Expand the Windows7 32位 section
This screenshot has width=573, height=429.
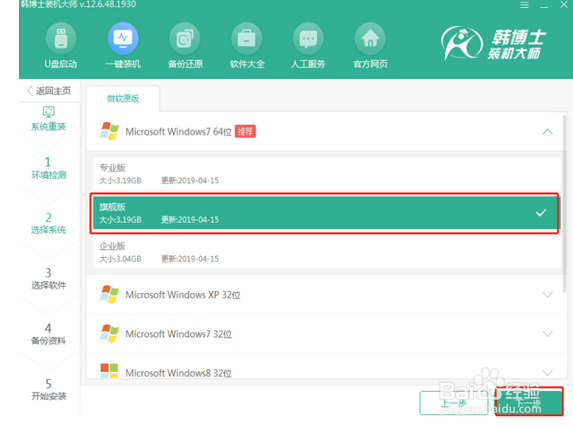547,334
